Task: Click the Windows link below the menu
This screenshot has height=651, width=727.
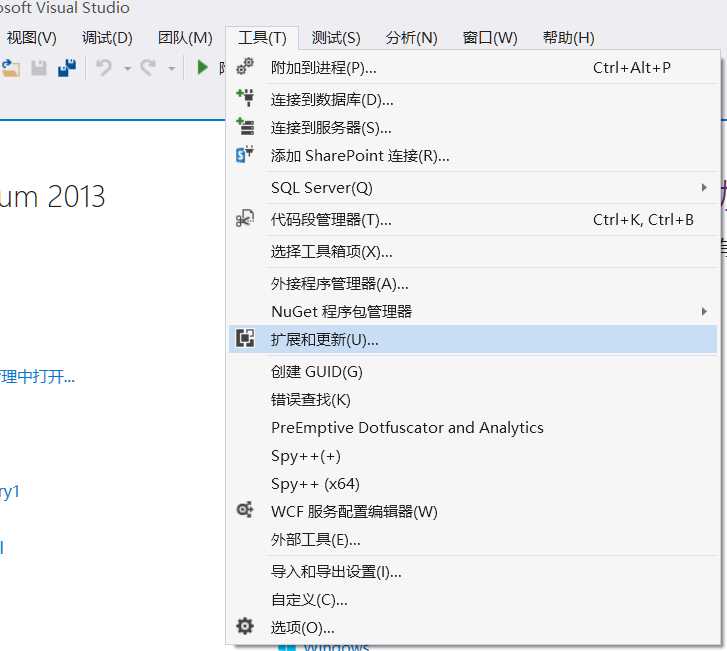Action: coord(336,647)
